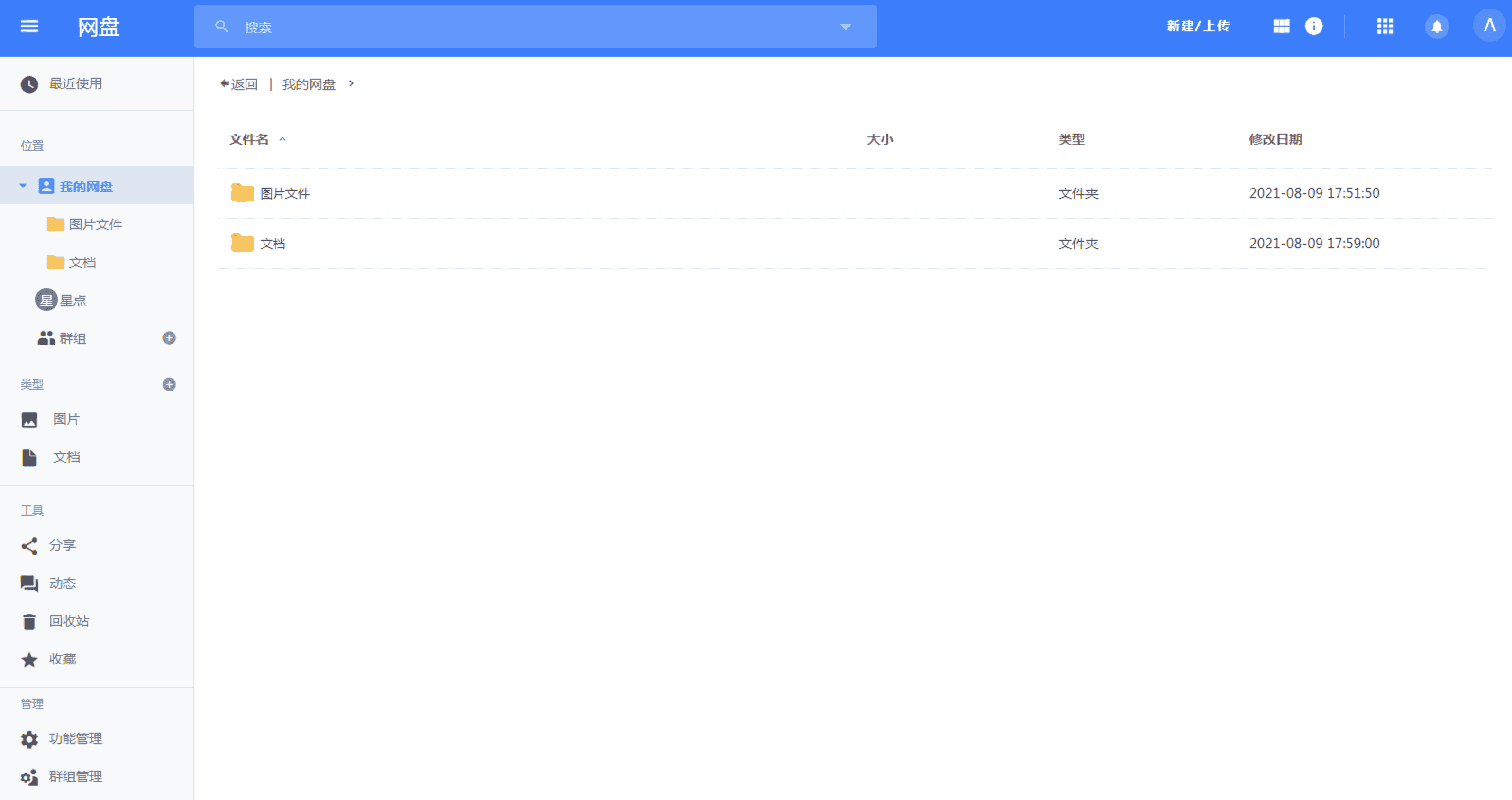Expand the search options dropdown arrow
1512x800 pixels.
point(845,27)
